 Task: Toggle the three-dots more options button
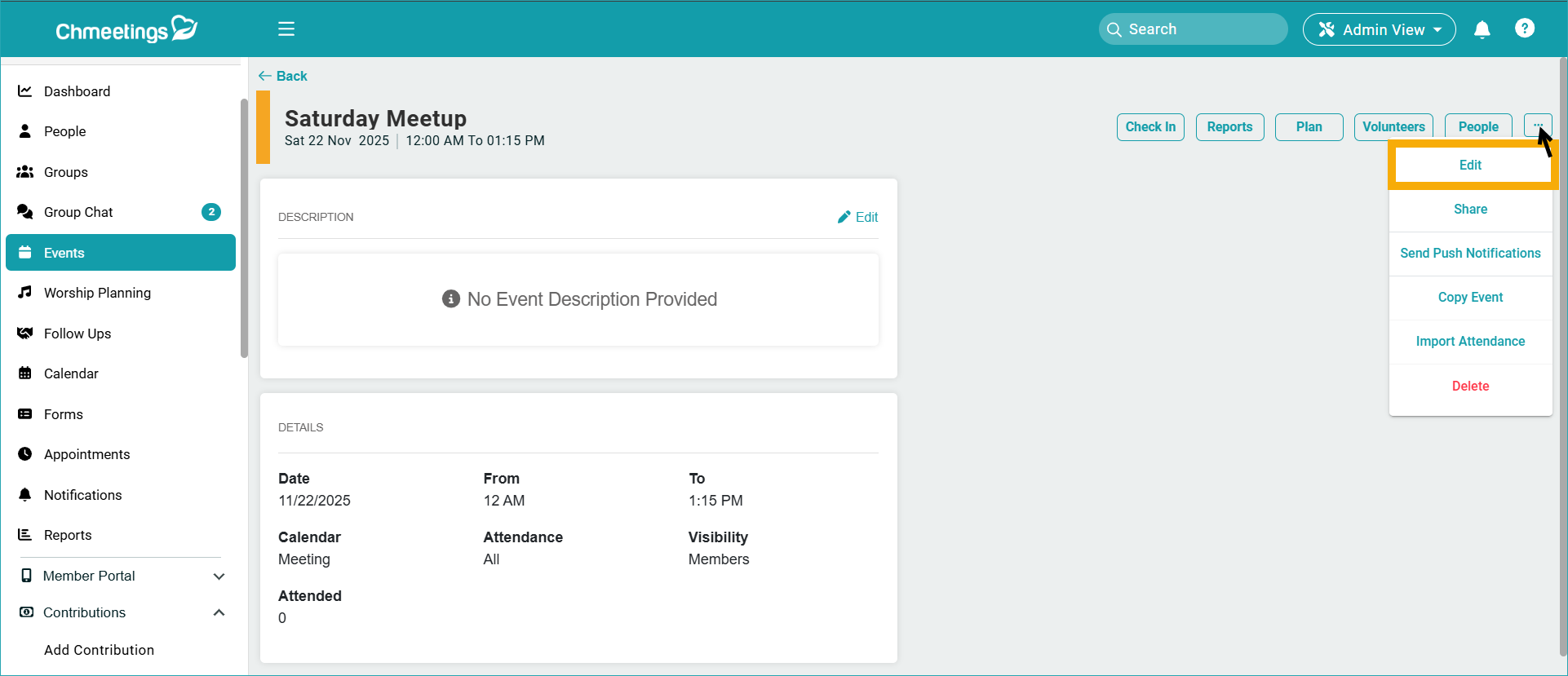(x=1537, y=126)
